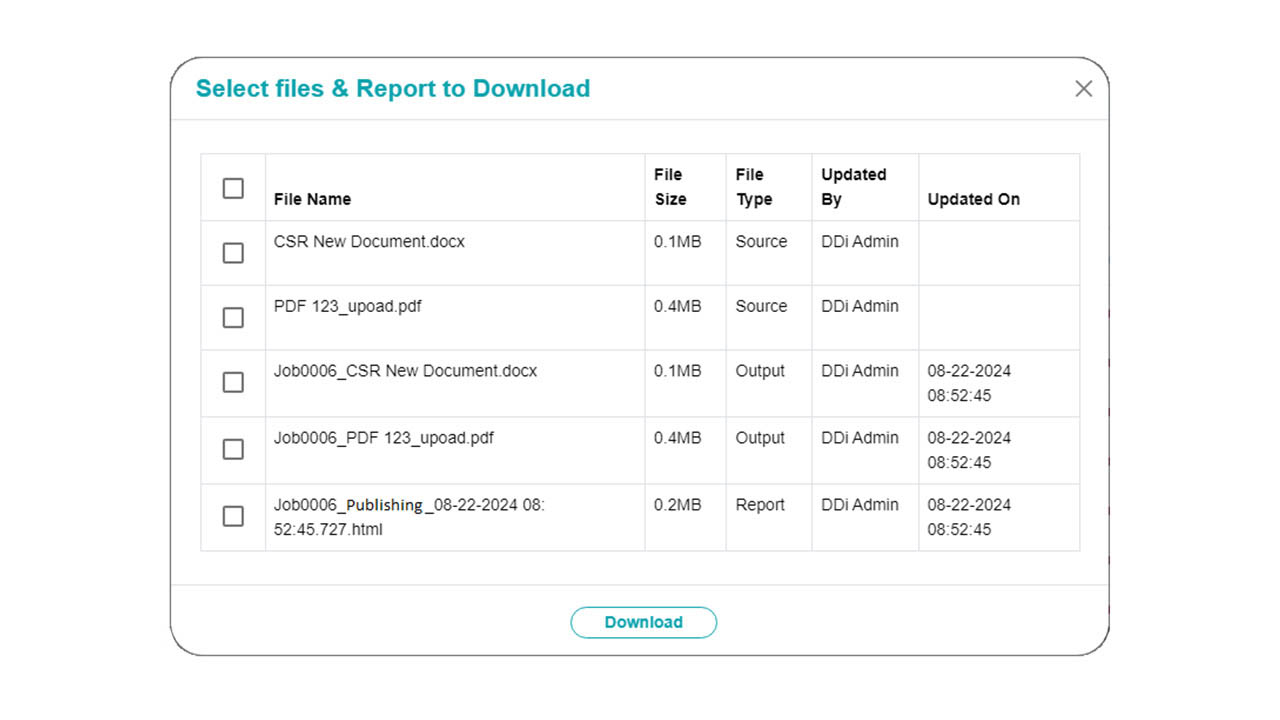Click the source CSR New Document.docx file name

click(x=369, y=241)
